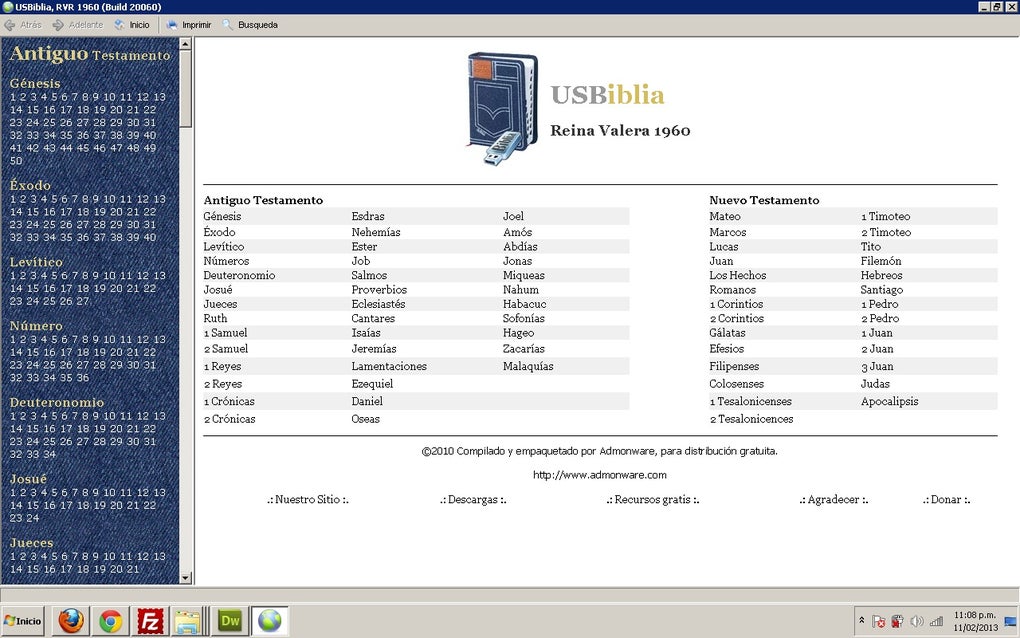Open Salmos in the book table
This screenshot has width=1020, height=638.
point(369,276)
